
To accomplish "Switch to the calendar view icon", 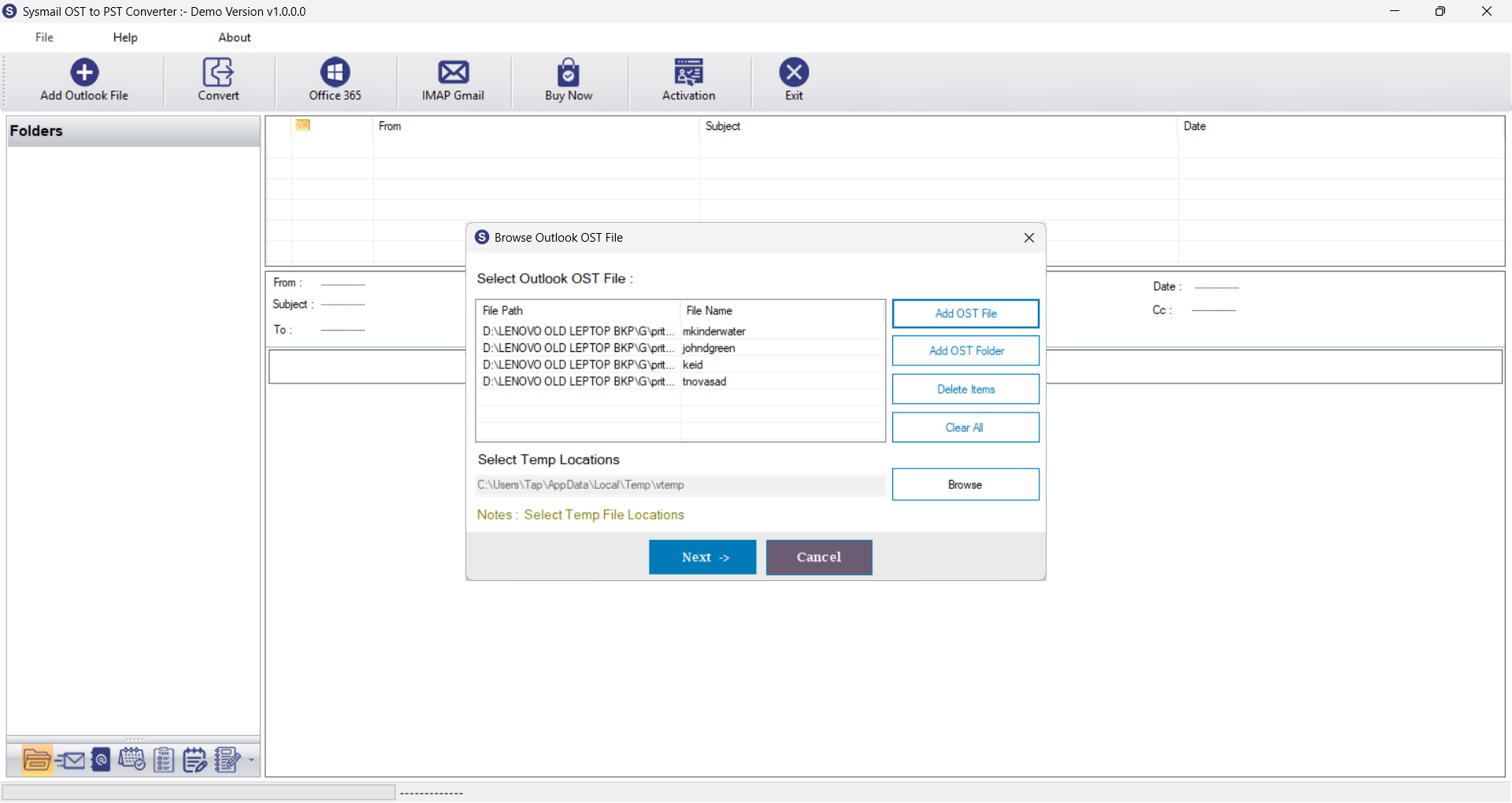I will pos(132,760).
